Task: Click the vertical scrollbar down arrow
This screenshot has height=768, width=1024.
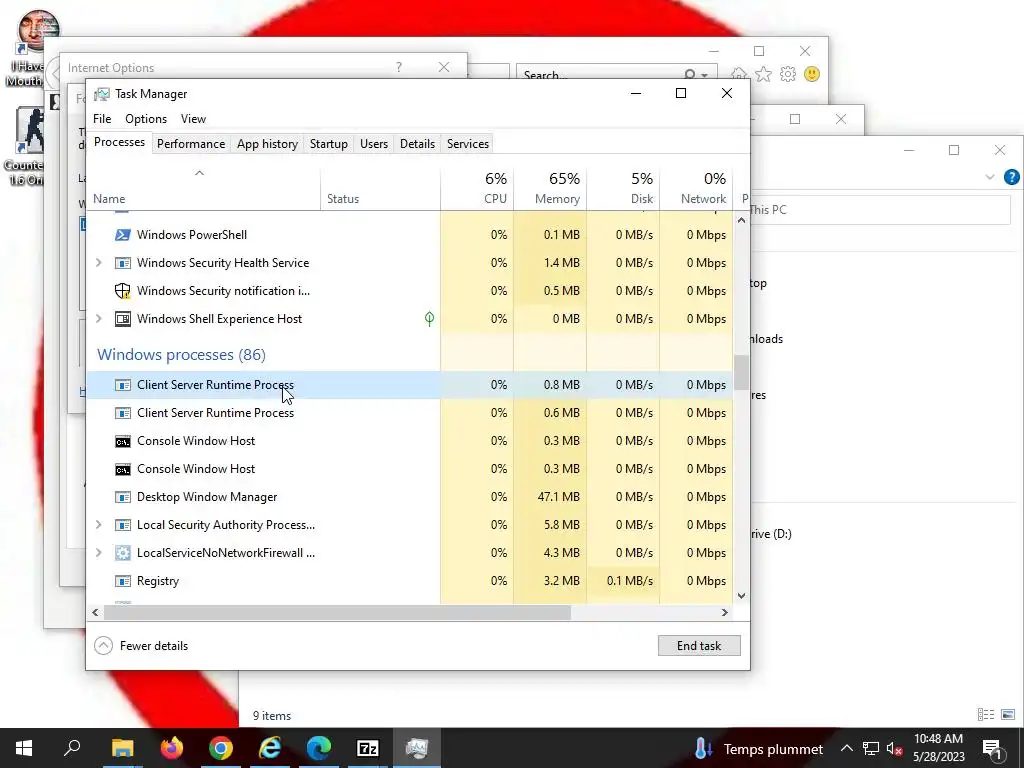Action: coord(741,596)
